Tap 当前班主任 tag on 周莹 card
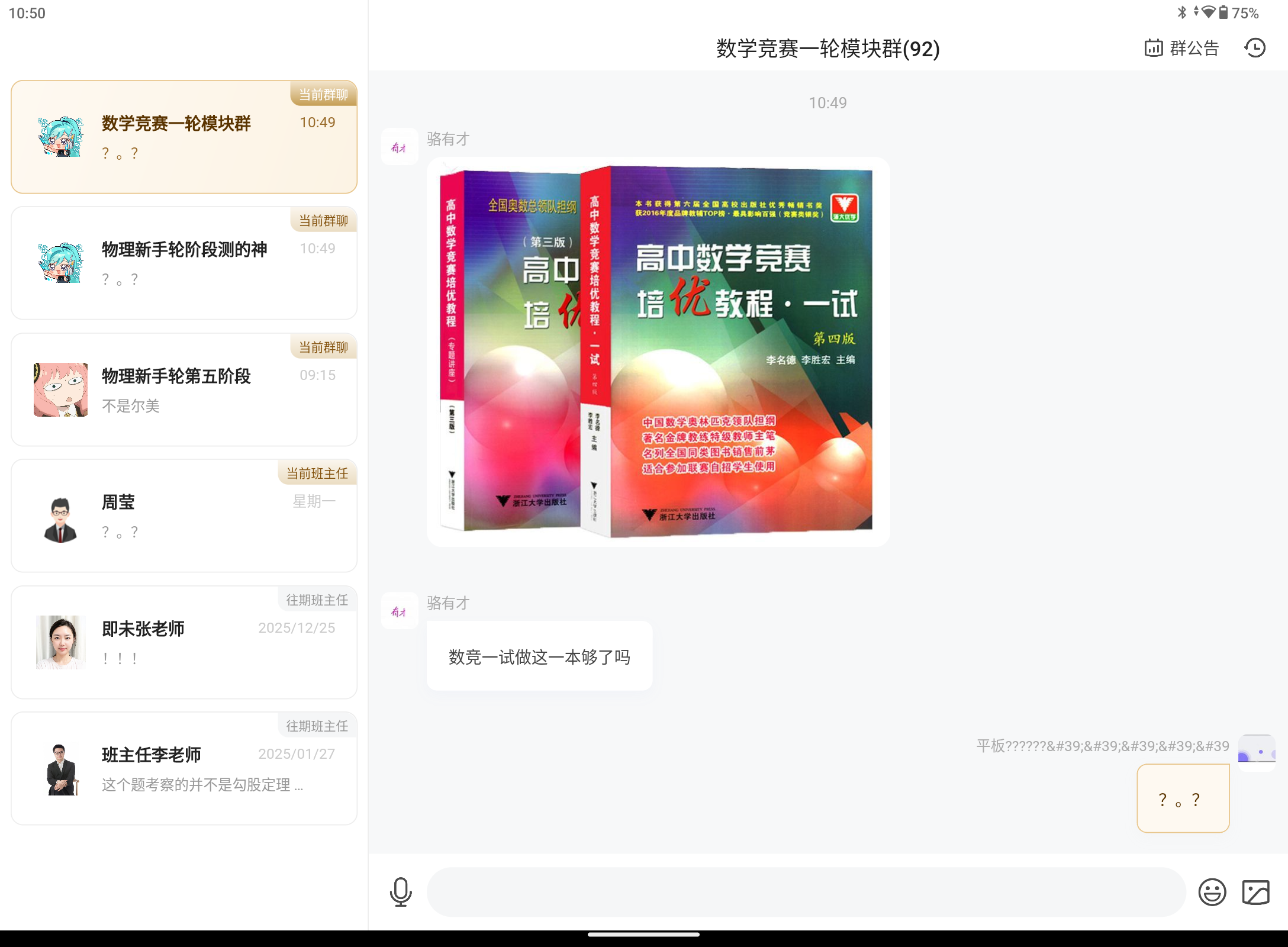The height and width of the screenshot is (947, 1288). [317, 473]
